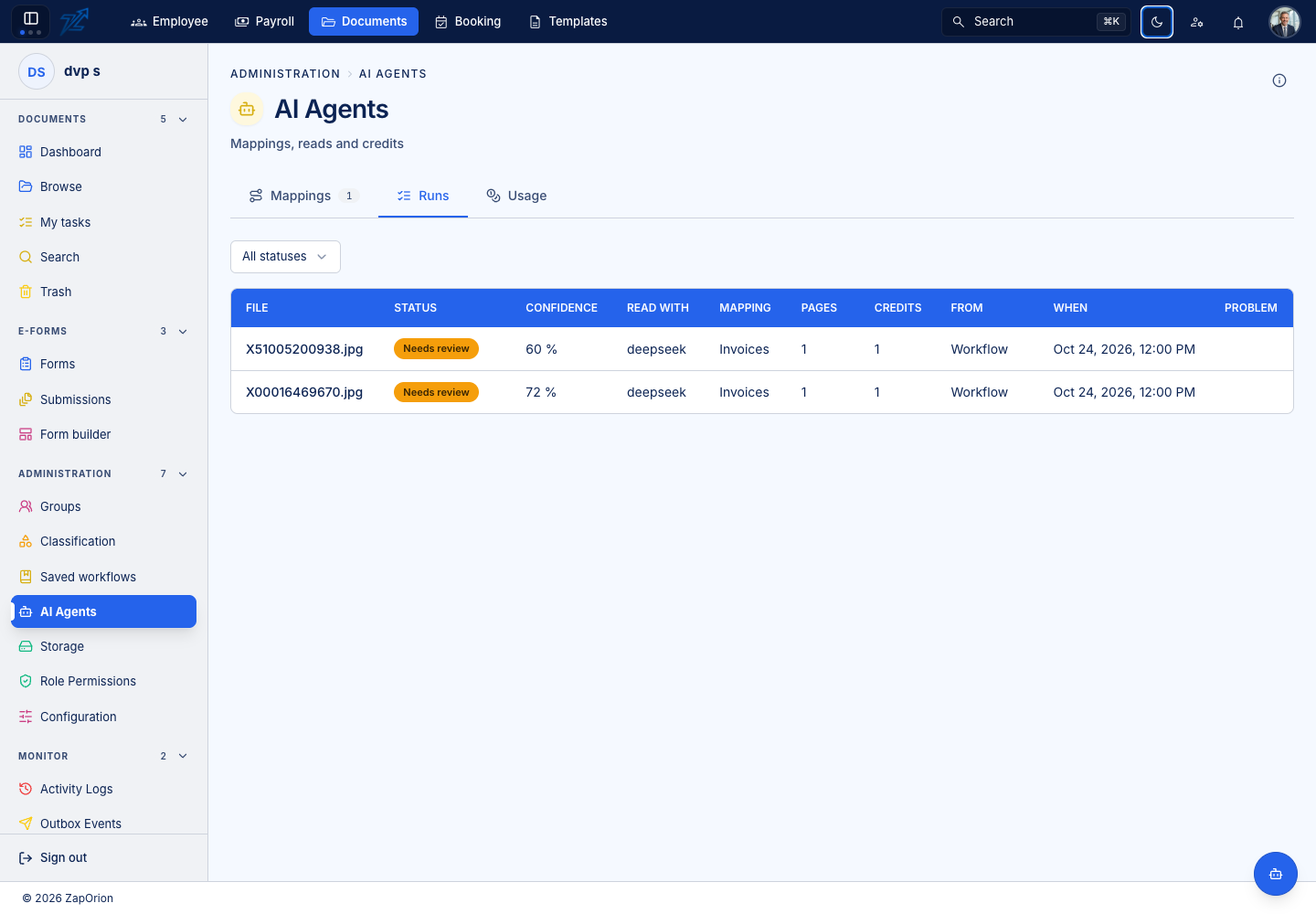Open the Dashboard sidebar item
Image resolution: width=1316 pixels, height=914 pixels.
104,152
